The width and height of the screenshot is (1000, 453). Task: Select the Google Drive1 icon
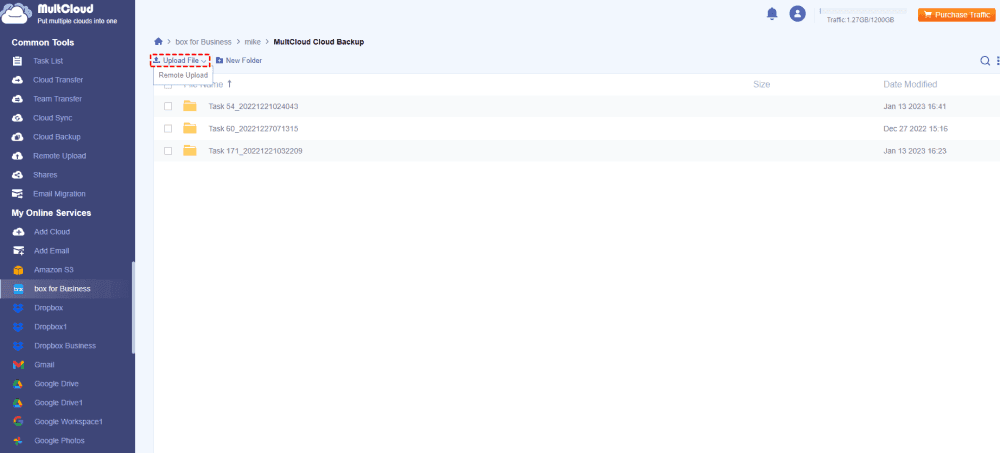(18, 403)
